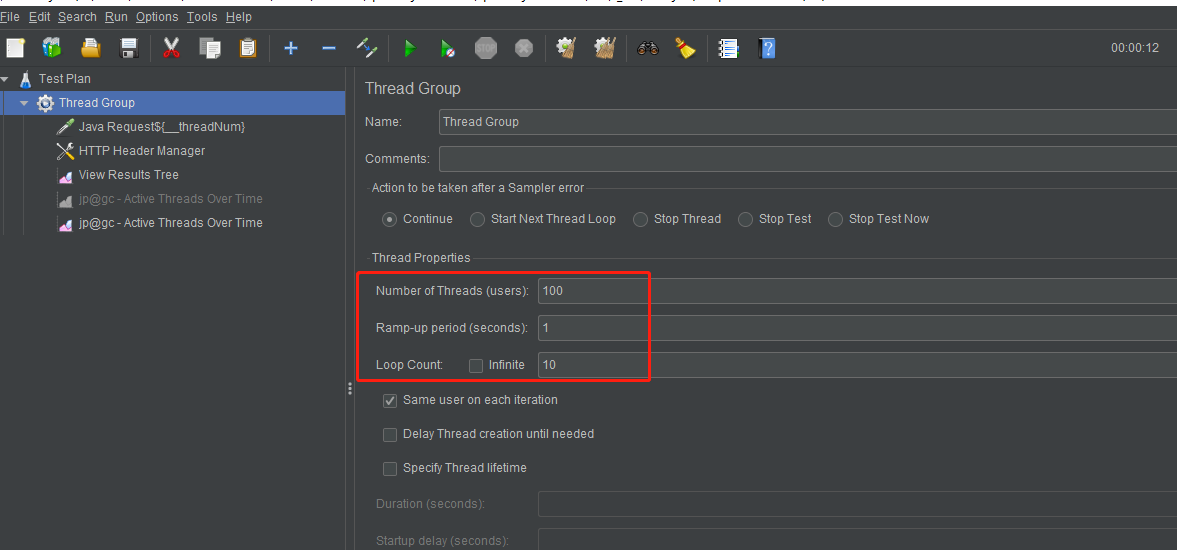Viewport: 1177px width, 550px height.
Task: Select the enabled Active Threads Over Time item
Action: 170,223
